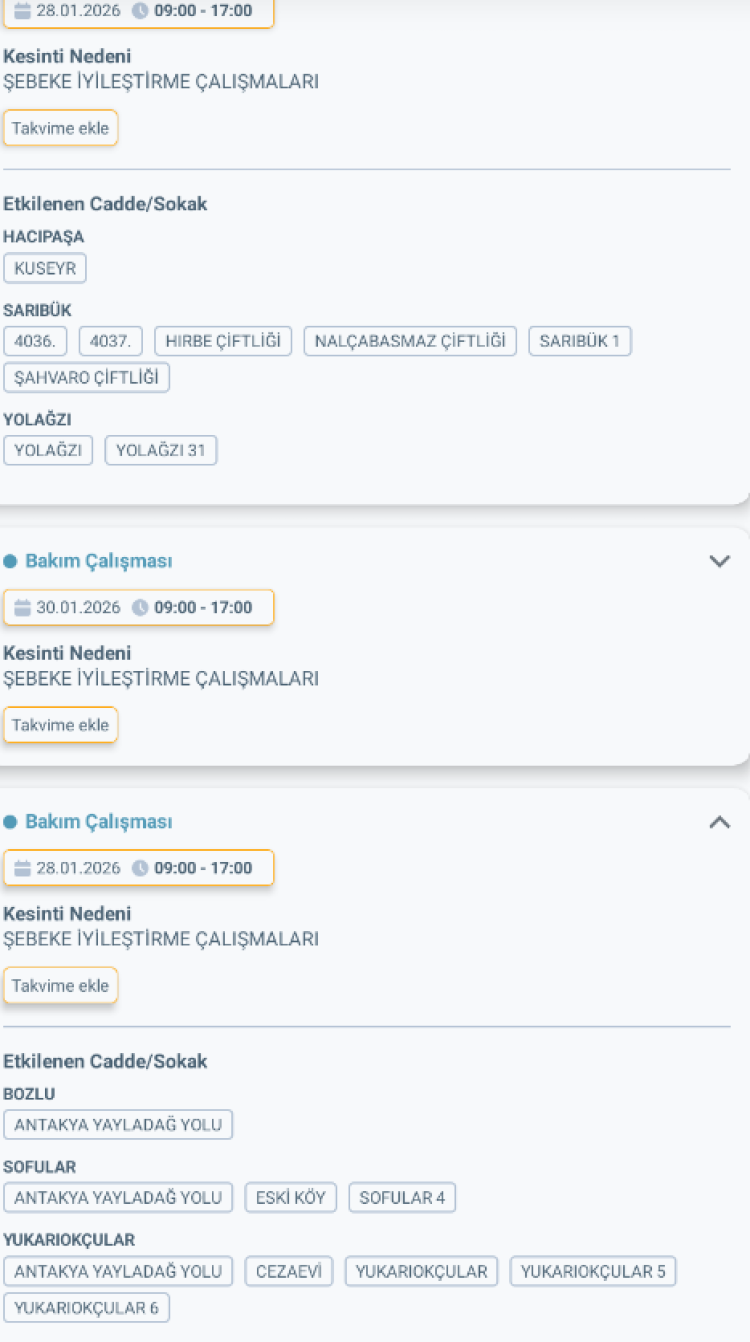Click the SOFULAR 4 tag
The width and height of the screenshot is (750, 1342).
point(402,1198)
